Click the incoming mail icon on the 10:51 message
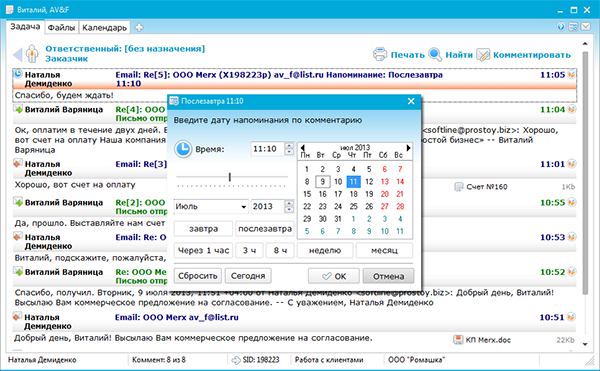Viewport: 600px width, 371px height. click(17, 317)
